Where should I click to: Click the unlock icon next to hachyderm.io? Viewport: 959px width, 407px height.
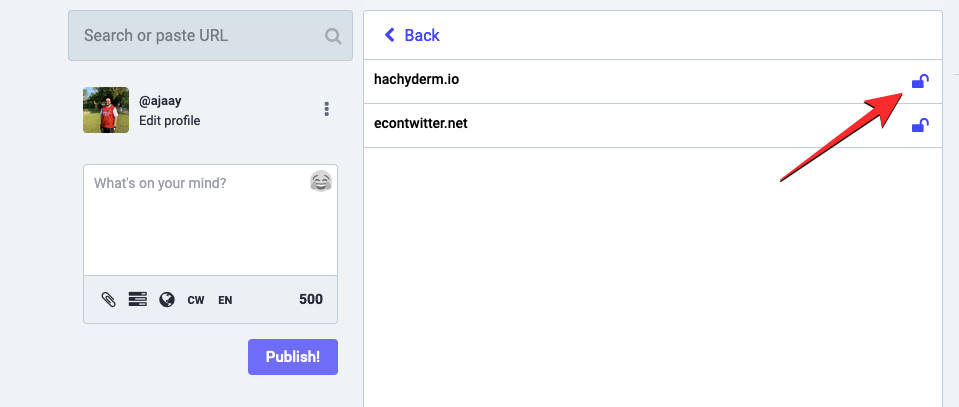tap(920, 81)
